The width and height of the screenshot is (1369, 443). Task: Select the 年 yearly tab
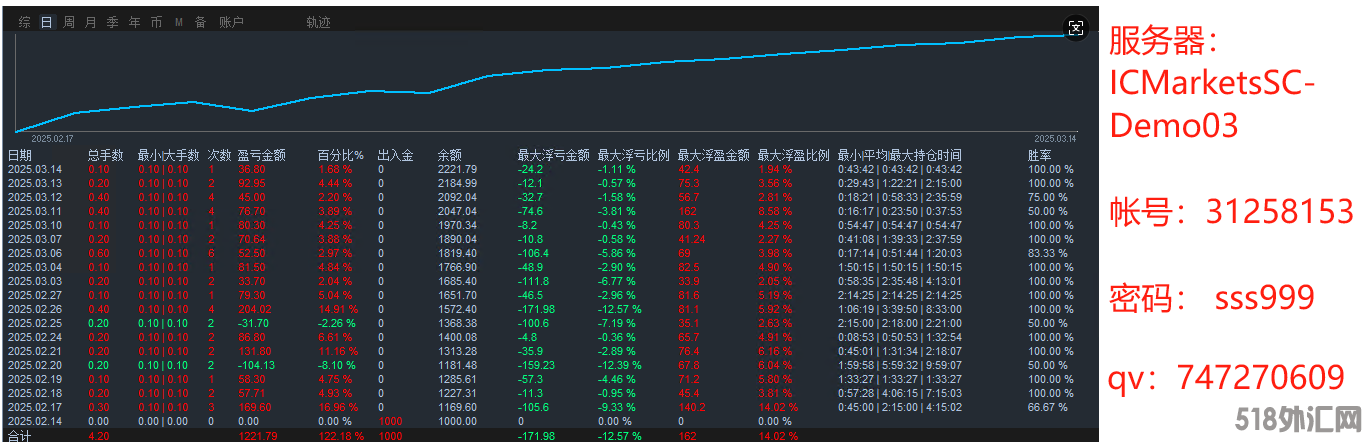pos(134,22)
